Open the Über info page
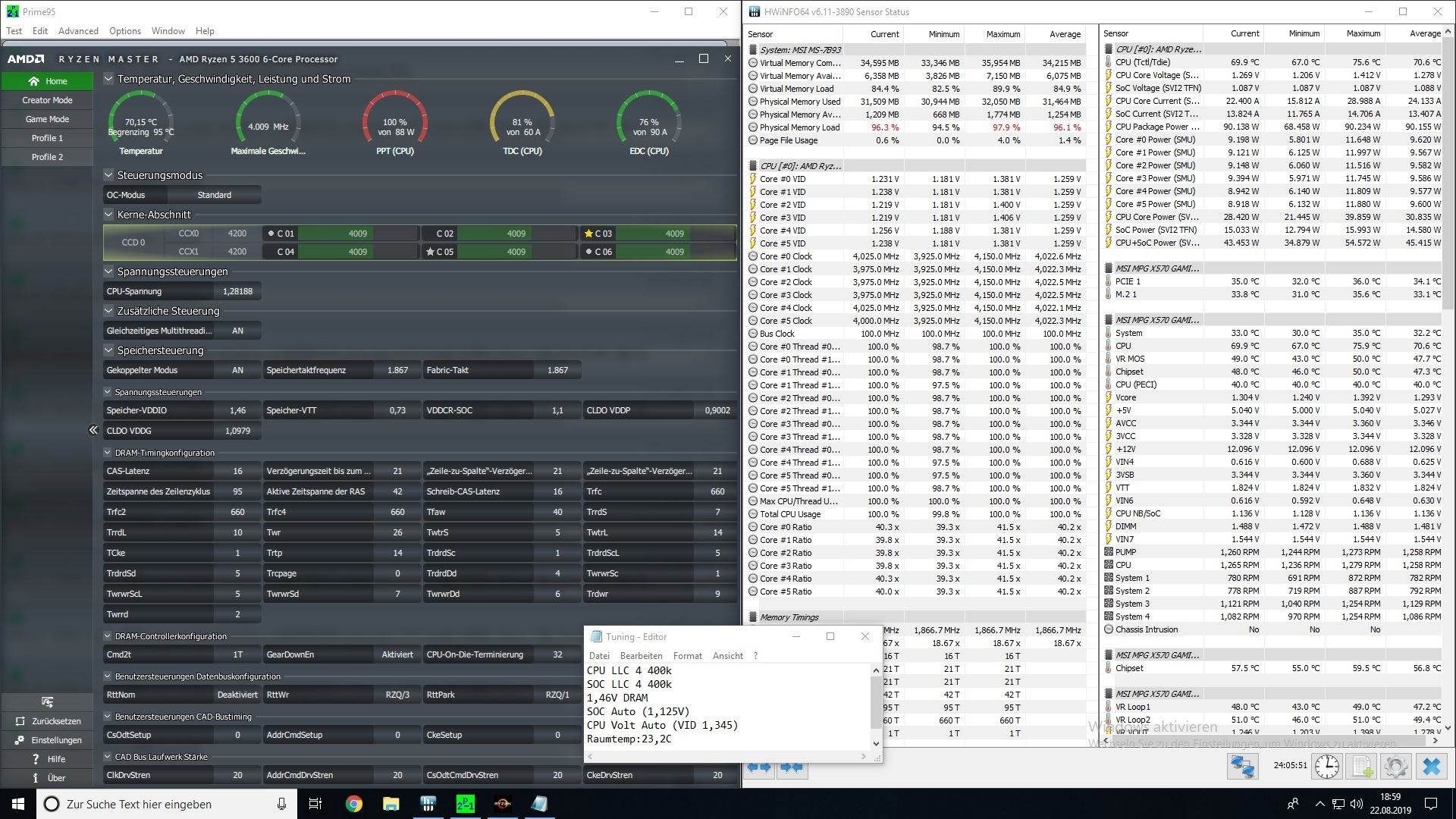 point(47,778)
